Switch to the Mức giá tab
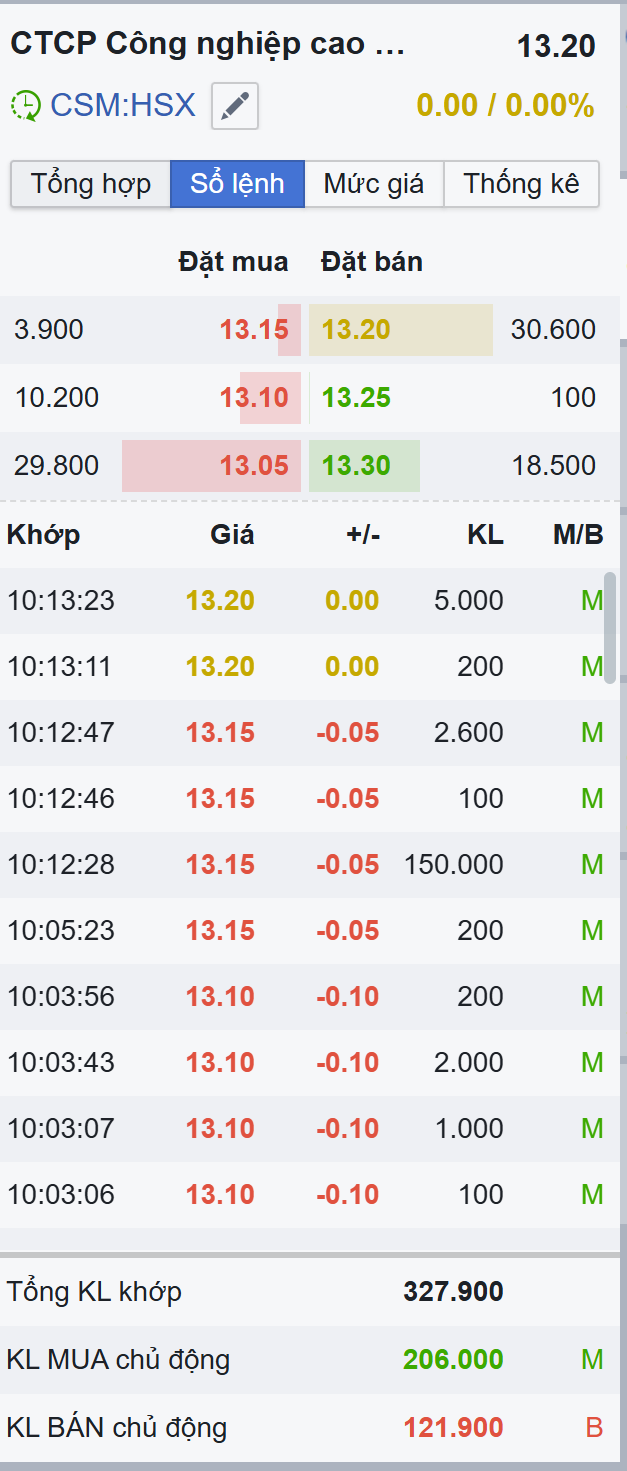627x1471 pixels. [x=373, y=184]
